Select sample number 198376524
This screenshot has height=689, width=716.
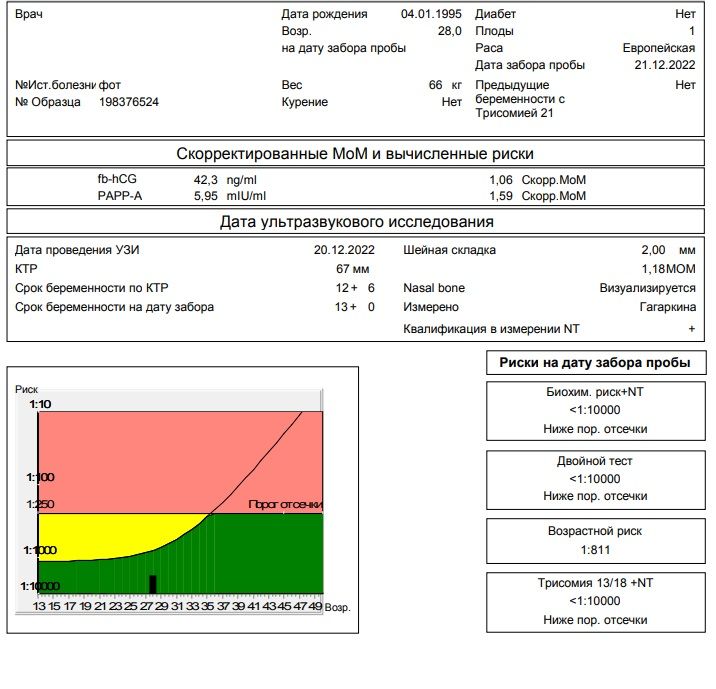coord(129,102)
